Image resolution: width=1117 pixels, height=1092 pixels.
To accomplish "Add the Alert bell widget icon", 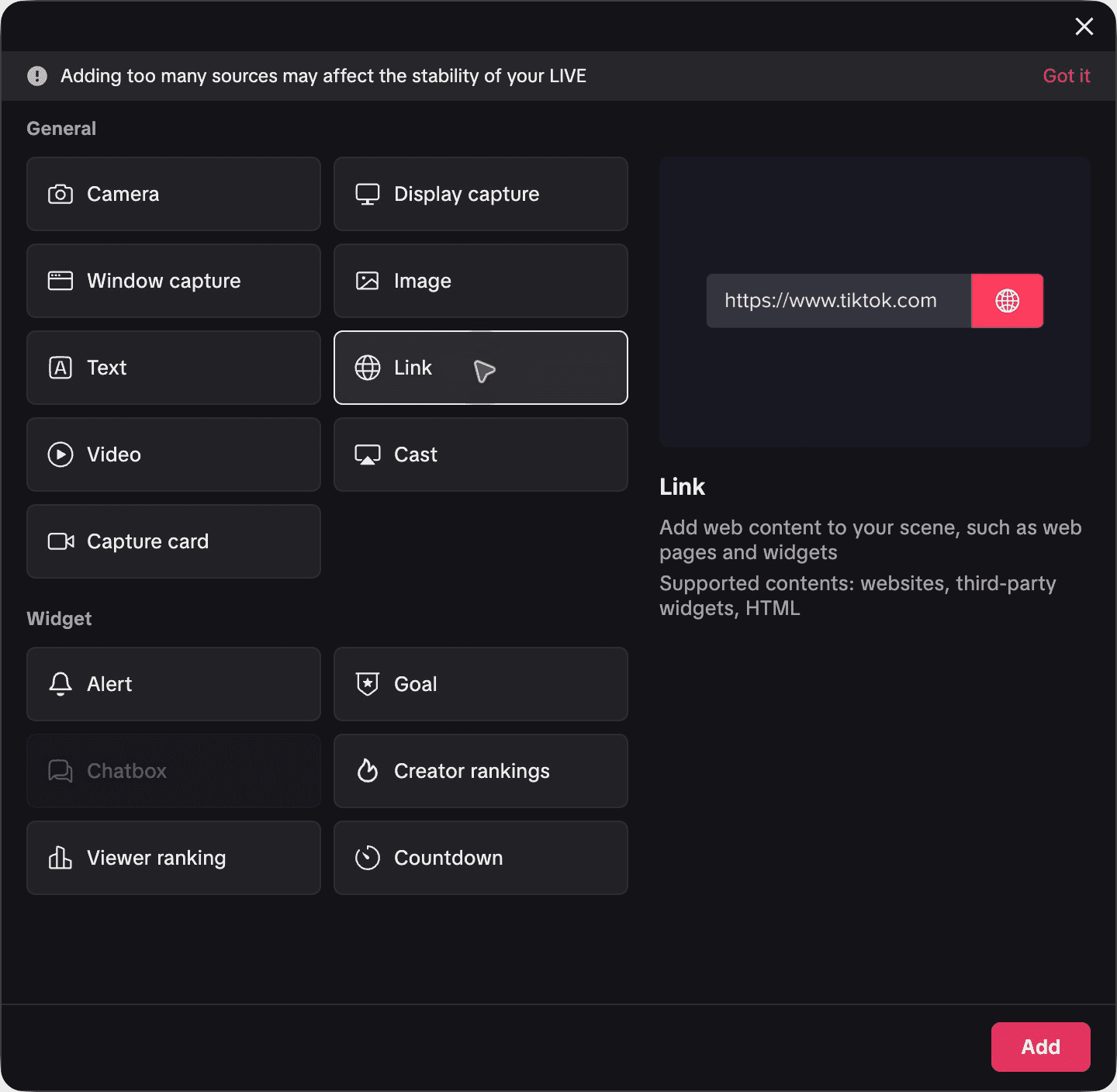I will (61, 684).
